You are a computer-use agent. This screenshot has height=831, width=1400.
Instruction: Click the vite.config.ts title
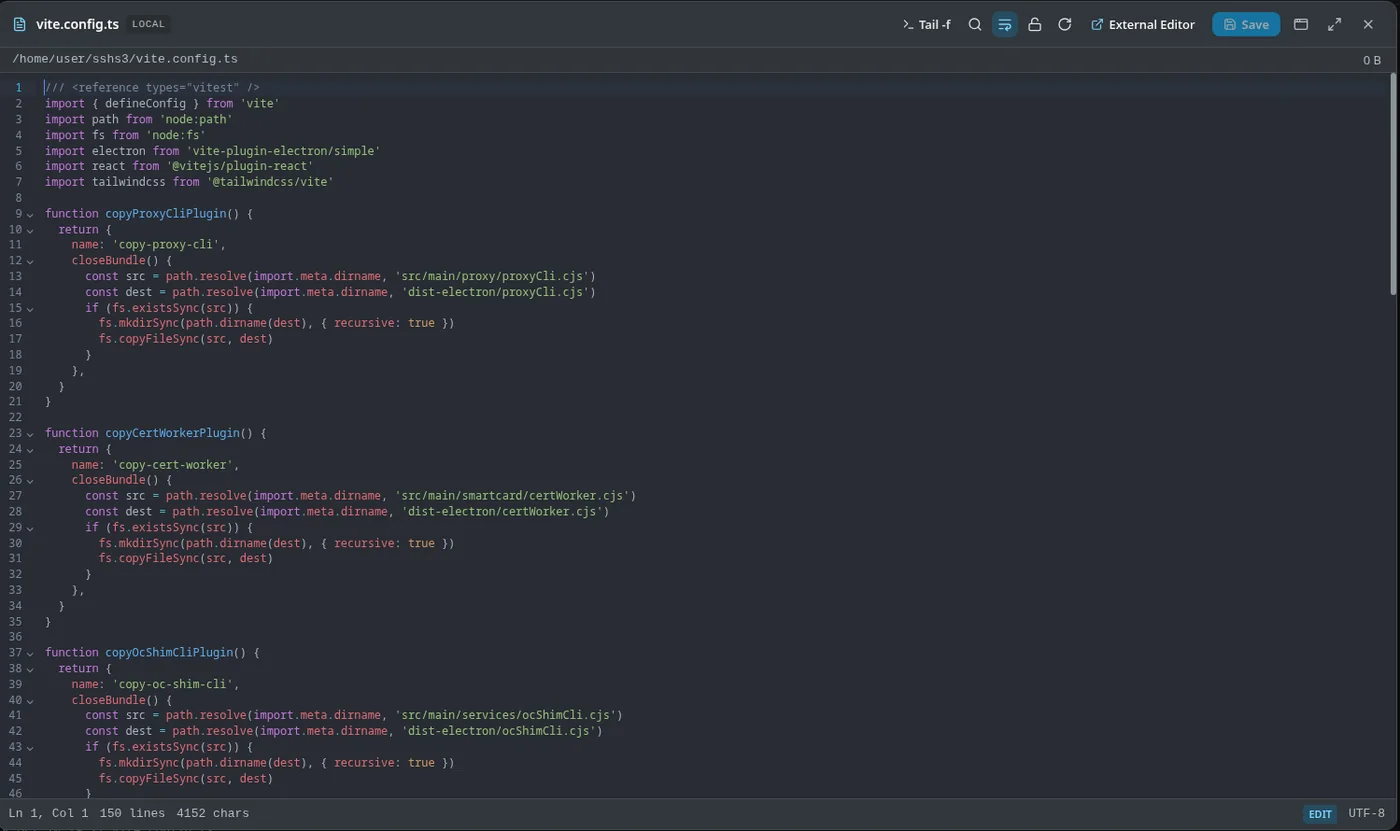(x=77, y=24)
